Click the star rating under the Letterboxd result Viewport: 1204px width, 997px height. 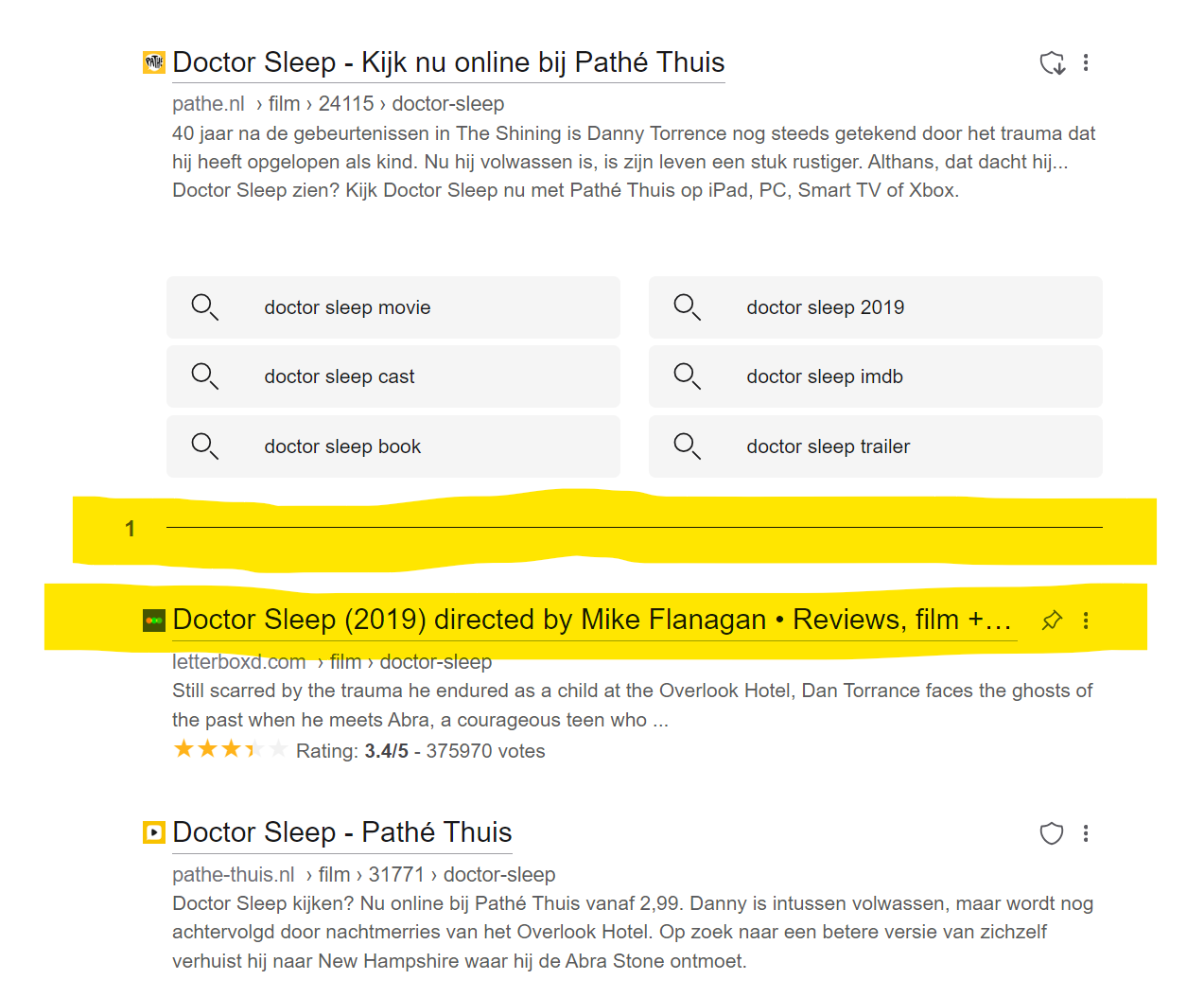coord(230,750)
